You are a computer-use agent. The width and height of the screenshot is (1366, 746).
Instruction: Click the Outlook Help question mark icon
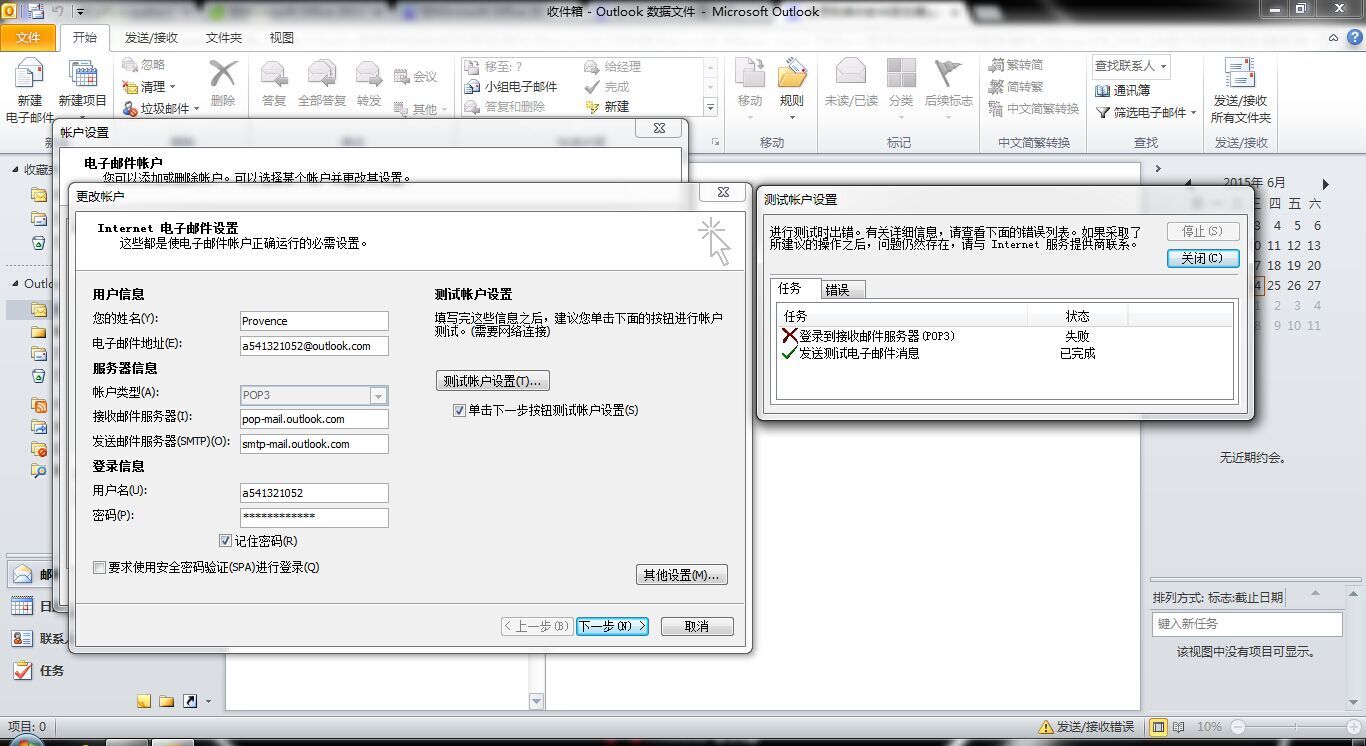(x=1353, y=37)
